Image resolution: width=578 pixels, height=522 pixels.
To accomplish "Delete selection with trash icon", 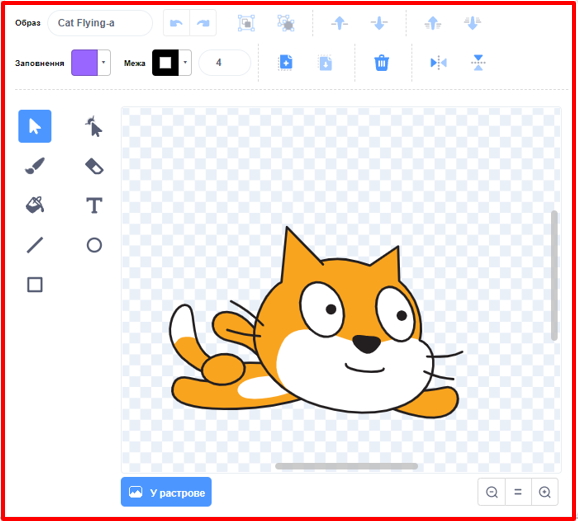I will tap(382, 63).
